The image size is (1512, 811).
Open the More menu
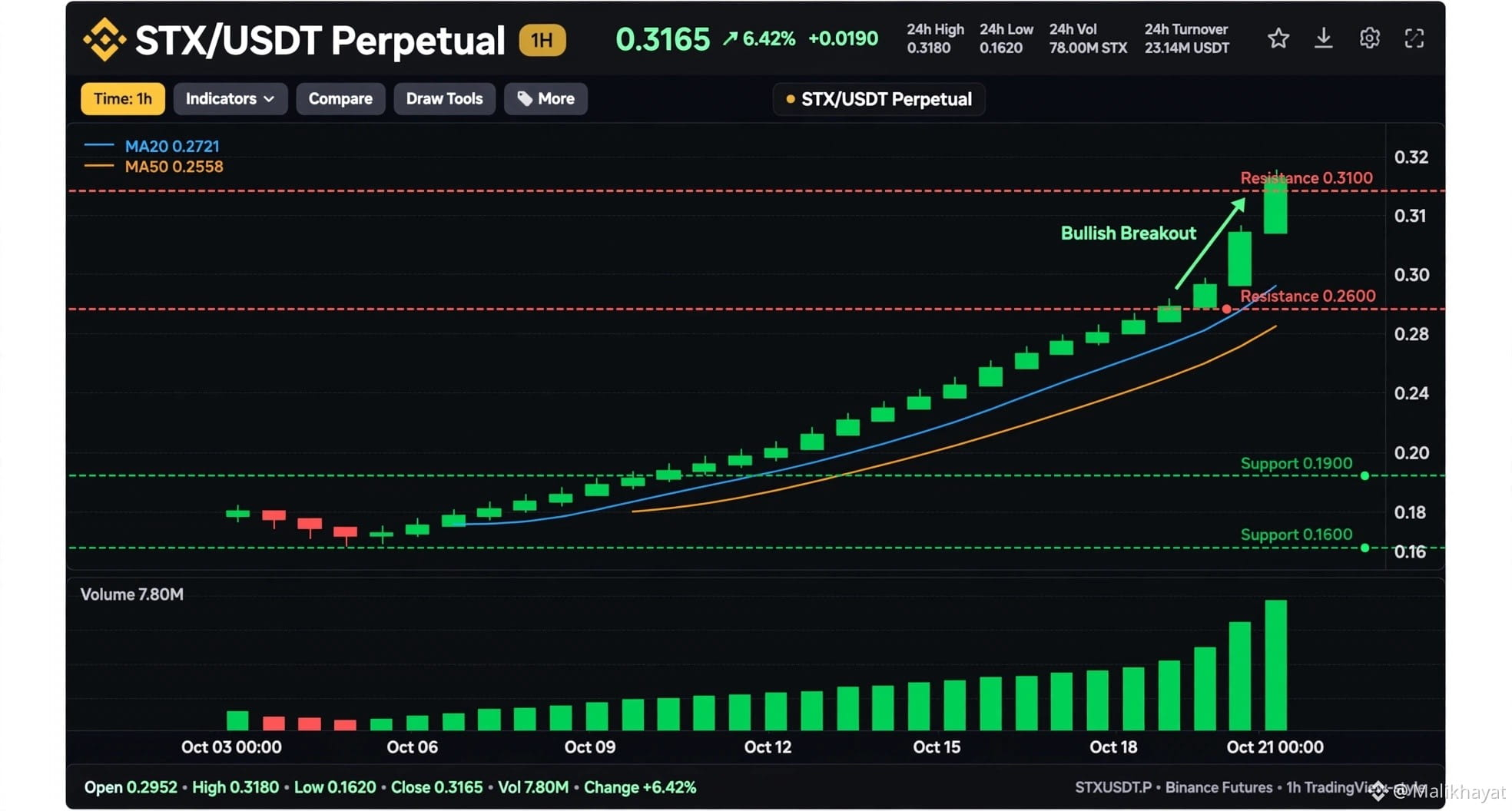click(x=545, y=99)
